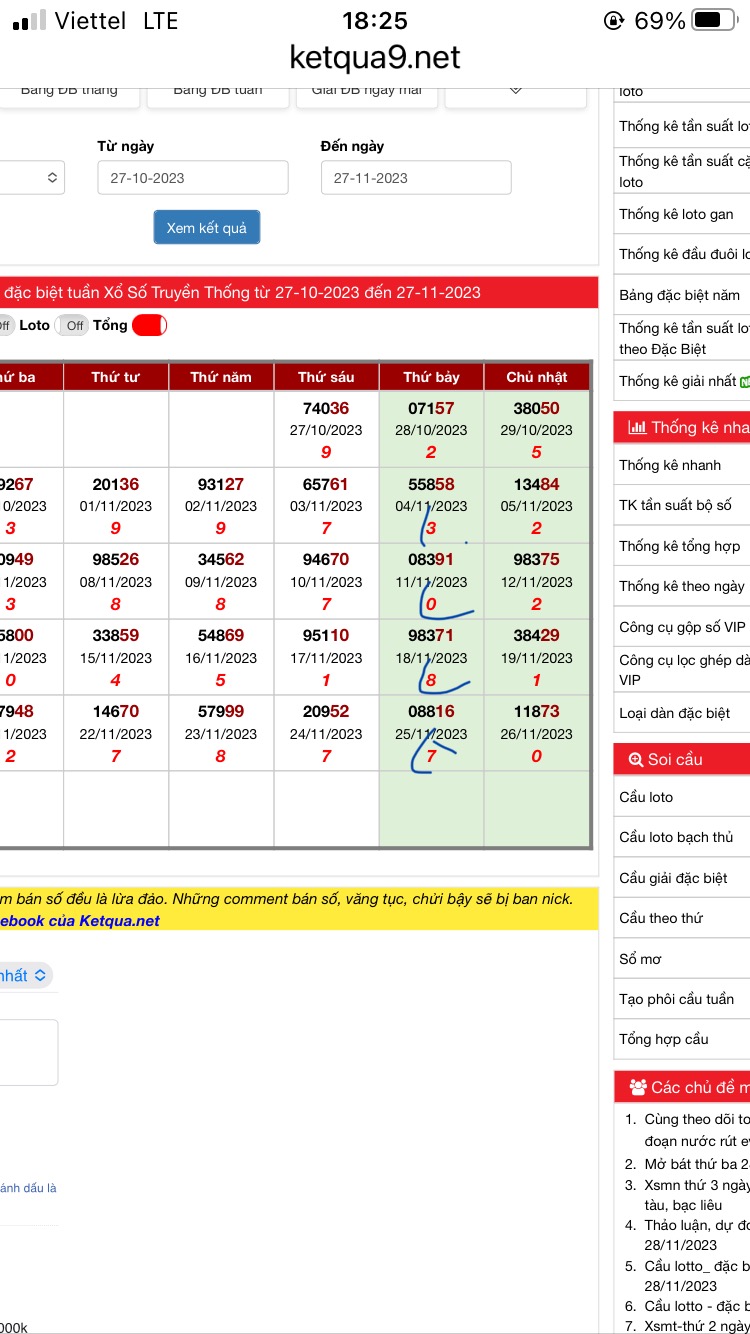Click the green new badge on Thống kê giải nhất
Image resolution: width=750 pixels, height=1334 pixels.
(x=744, y=381)
